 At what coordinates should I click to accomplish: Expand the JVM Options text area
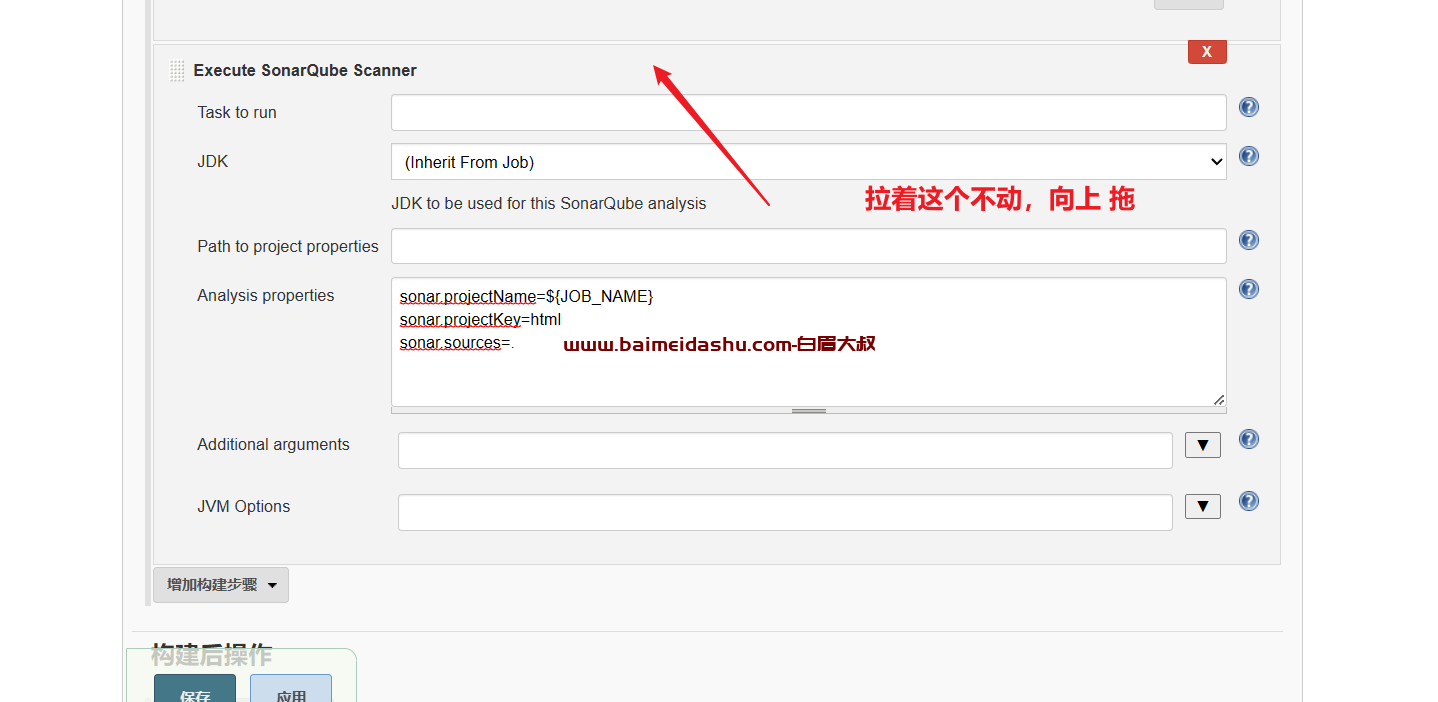pyautogui.click(x=1202, y=507)
